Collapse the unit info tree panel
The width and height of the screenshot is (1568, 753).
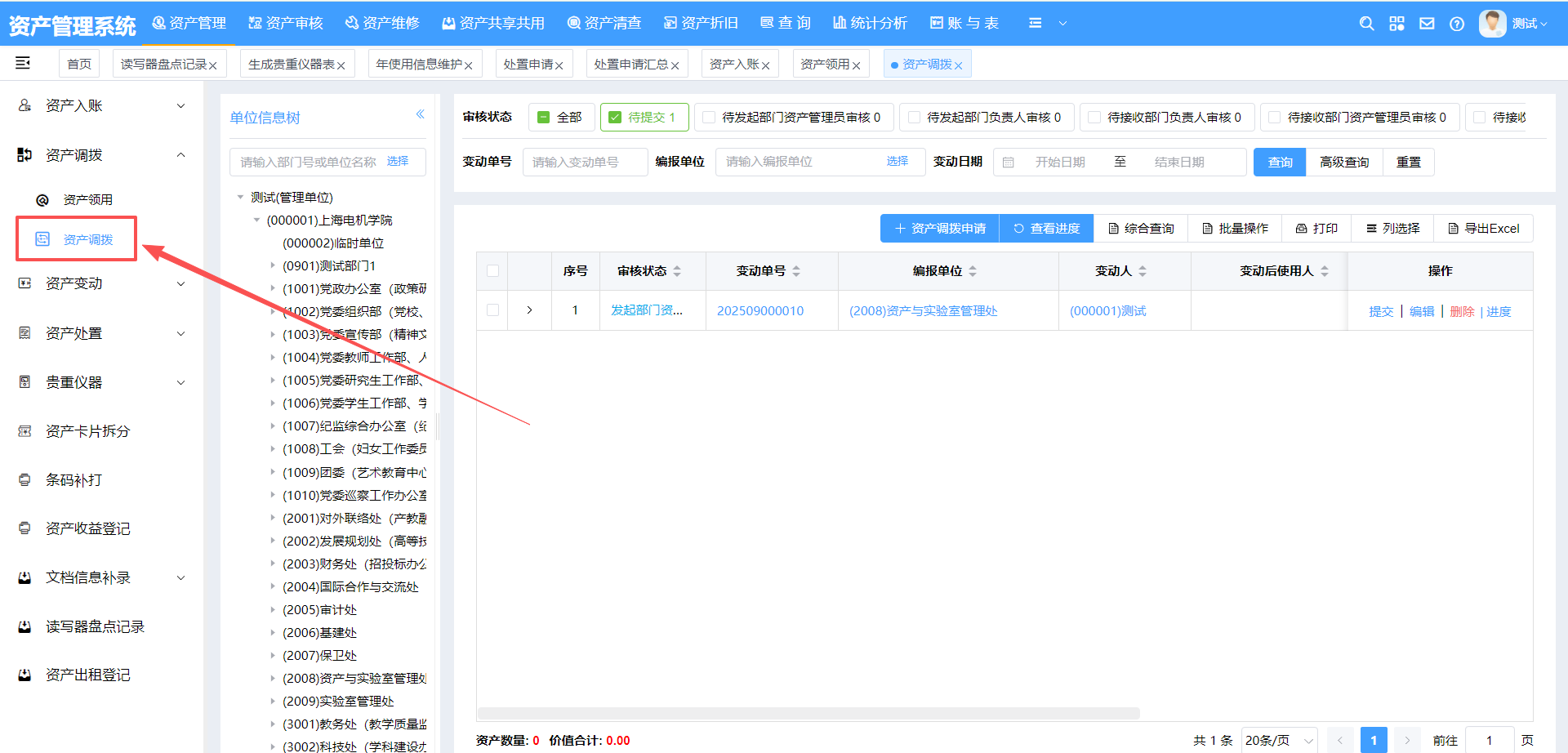pos(420,114)
